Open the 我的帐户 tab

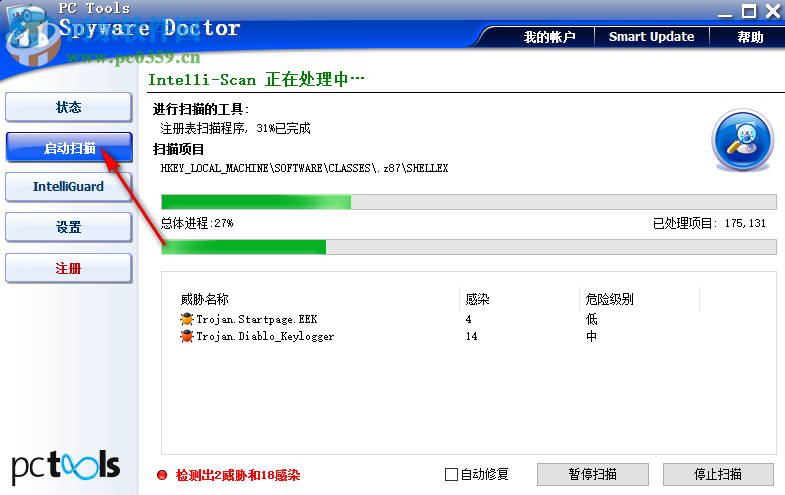[x=549, y=37]
